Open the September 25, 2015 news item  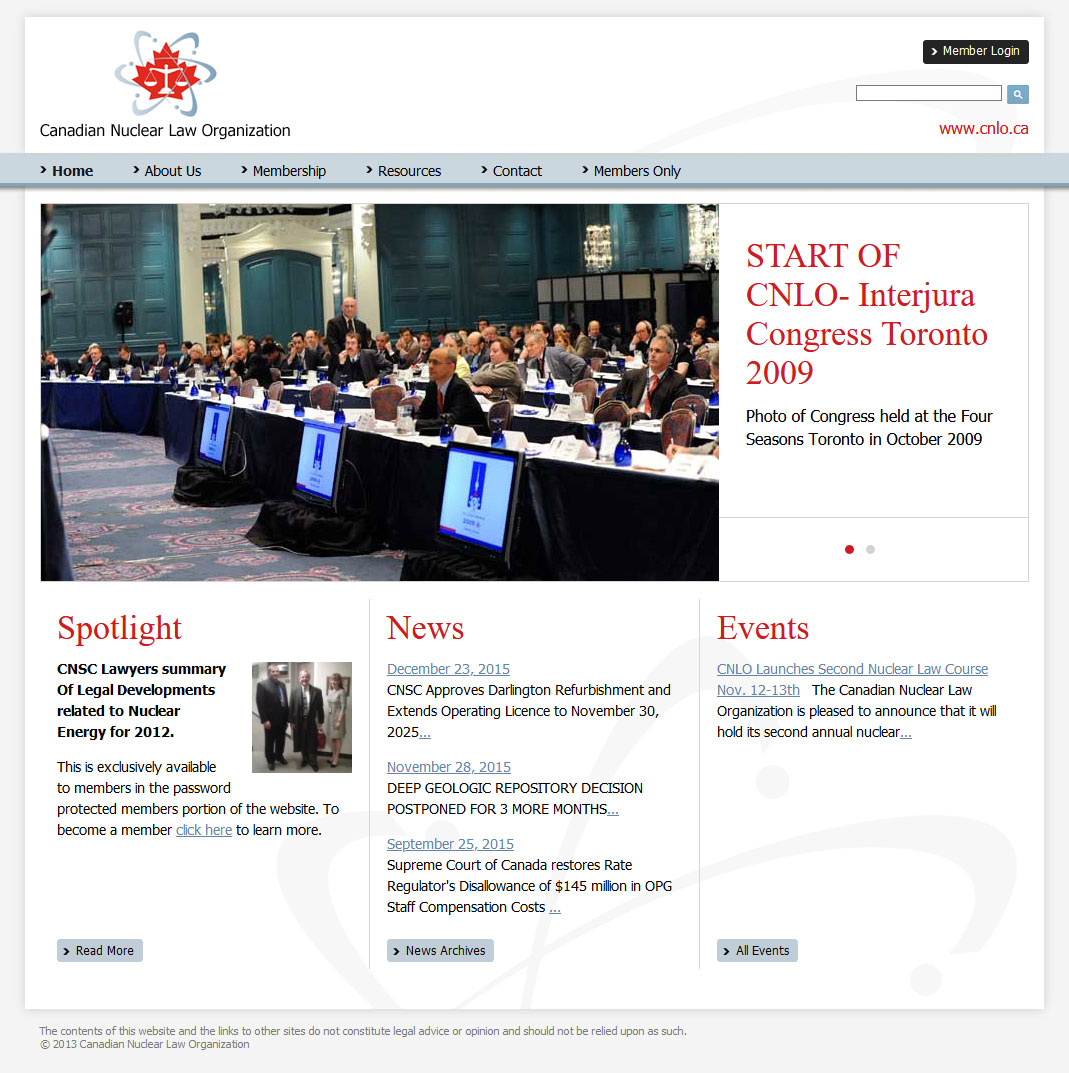[x=450, y=844]
